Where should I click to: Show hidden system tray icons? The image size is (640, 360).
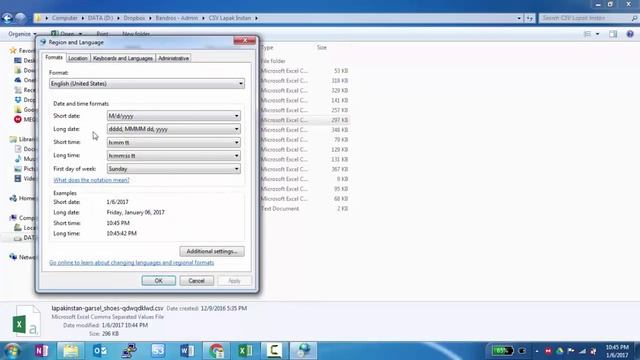[x=537, y=351]
